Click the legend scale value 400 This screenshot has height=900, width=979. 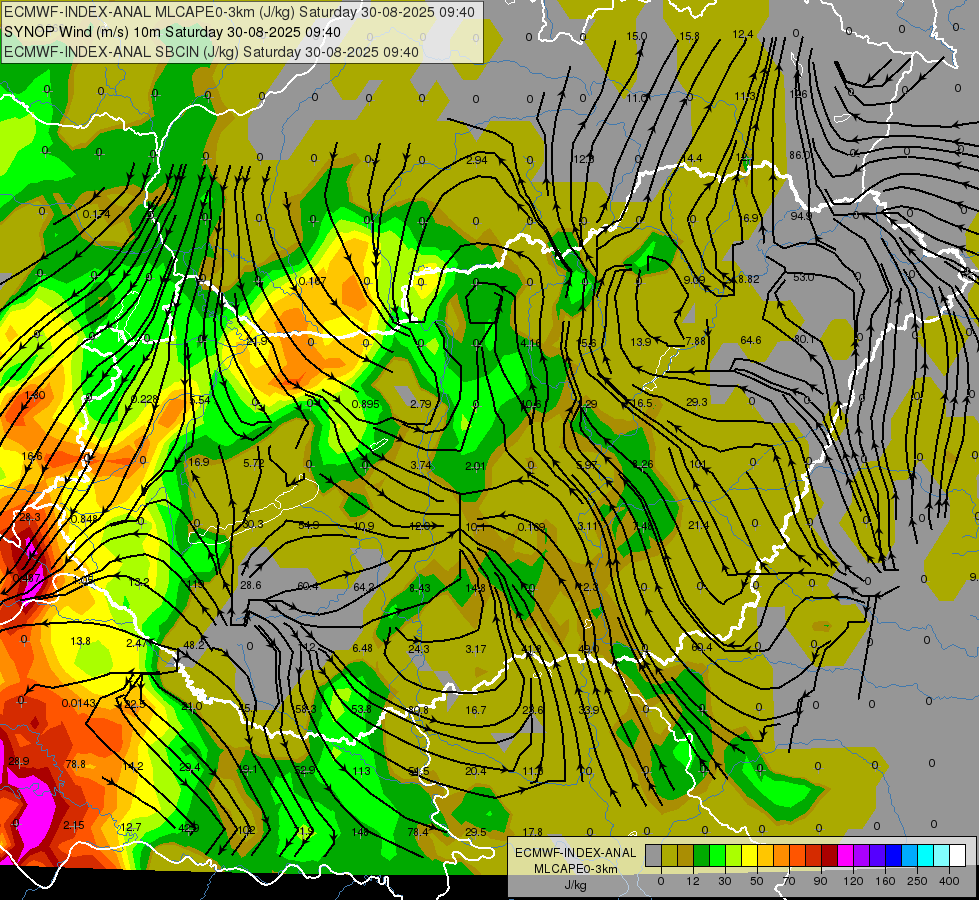949,881
